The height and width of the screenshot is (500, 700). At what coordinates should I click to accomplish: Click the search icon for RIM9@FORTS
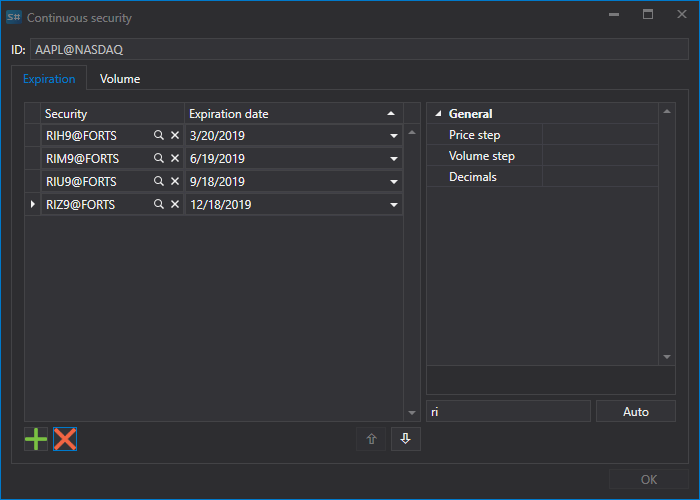[x=158, y=158]
